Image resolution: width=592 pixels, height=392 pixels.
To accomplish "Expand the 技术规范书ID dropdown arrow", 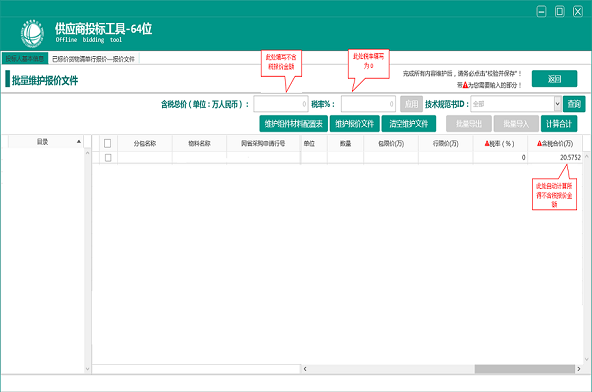I will 557,104.
